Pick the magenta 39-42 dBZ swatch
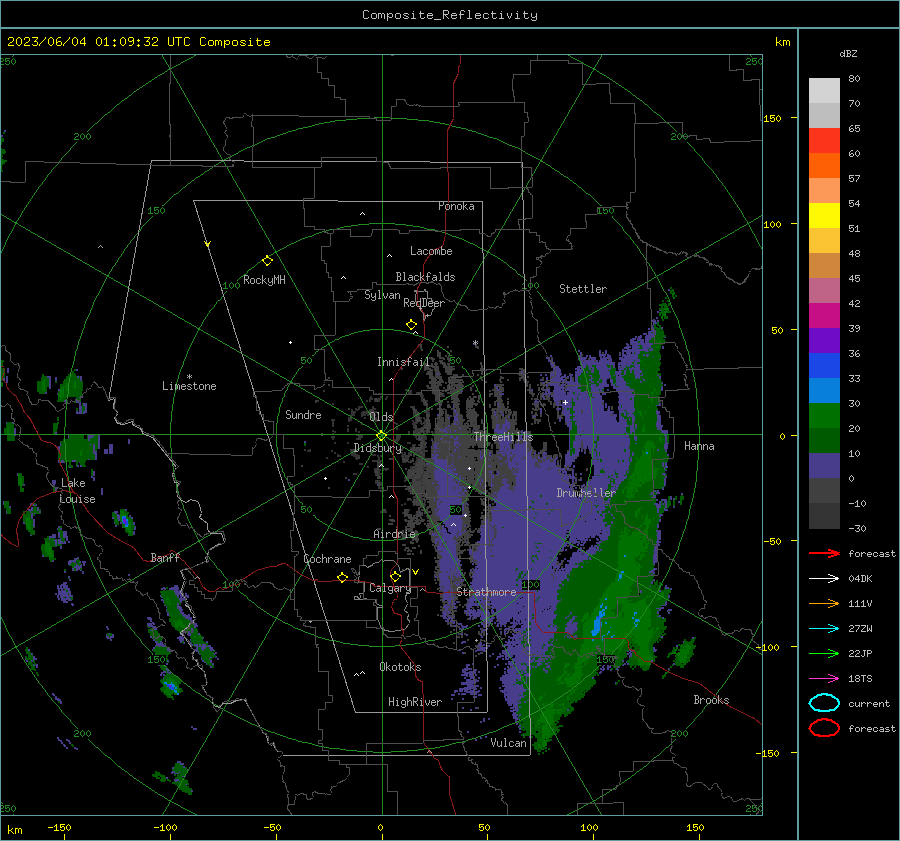The height and width of the screenshot is (841, 900). [x=824, y=316]
